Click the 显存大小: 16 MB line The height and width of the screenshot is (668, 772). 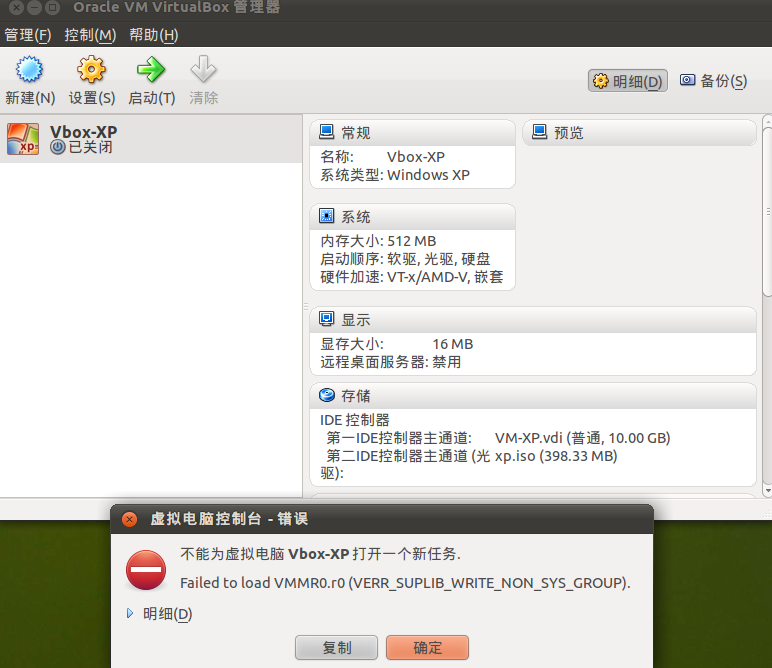(x=397, y=344)
